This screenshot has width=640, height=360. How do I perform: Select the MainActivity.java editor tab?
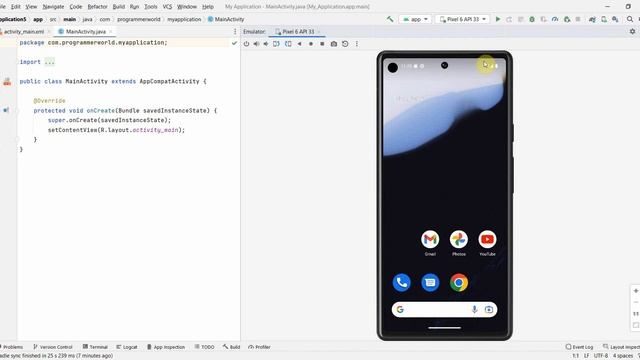coord(85,31)
